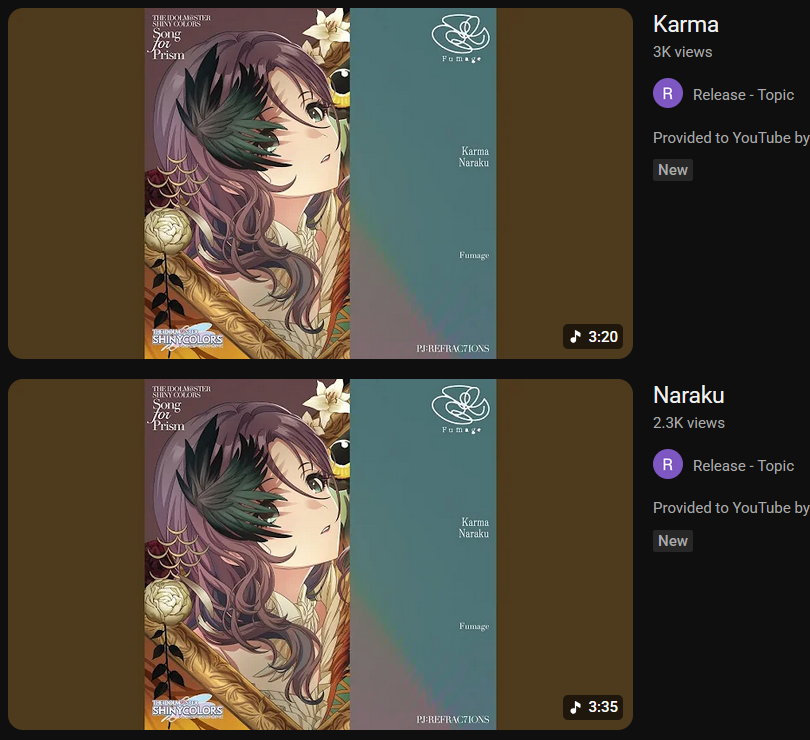Click the music note icon on Karma's duration badge
This screenshot has width=810, height=740.
575,336
